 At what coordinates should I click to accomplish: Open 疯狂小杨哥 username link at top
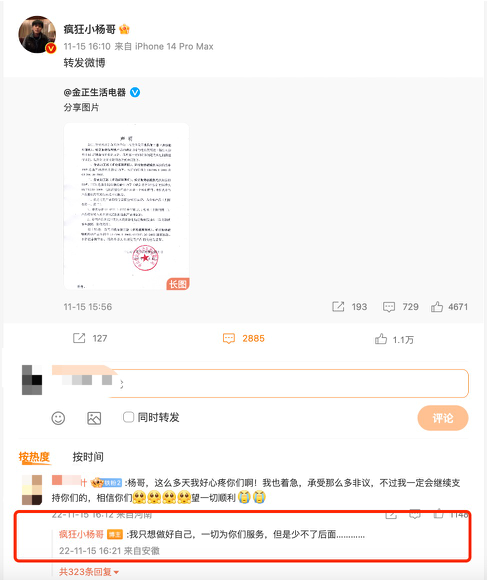coord(90,29)
